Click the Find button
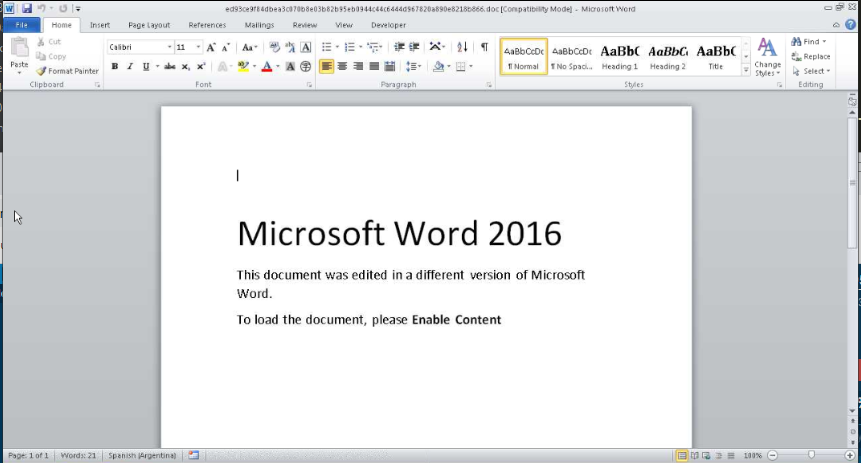Viewport: 861px width, 463px height. point(809,41)
